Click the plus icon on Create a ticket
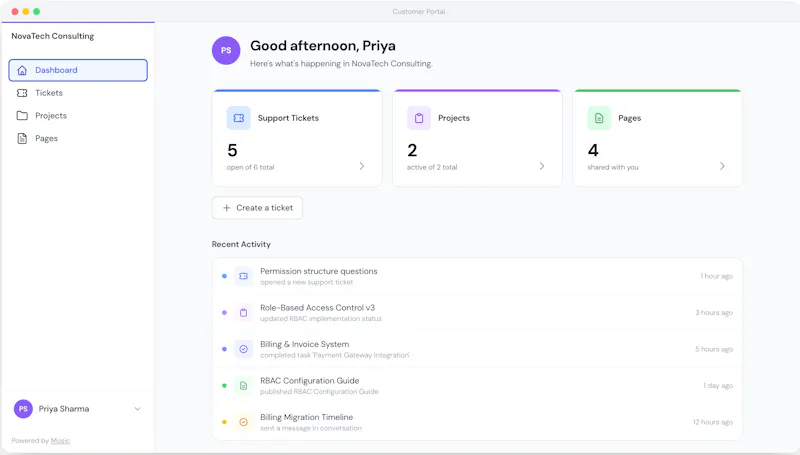Viewport: 800px width, 455px height. (x=227, y=208)
